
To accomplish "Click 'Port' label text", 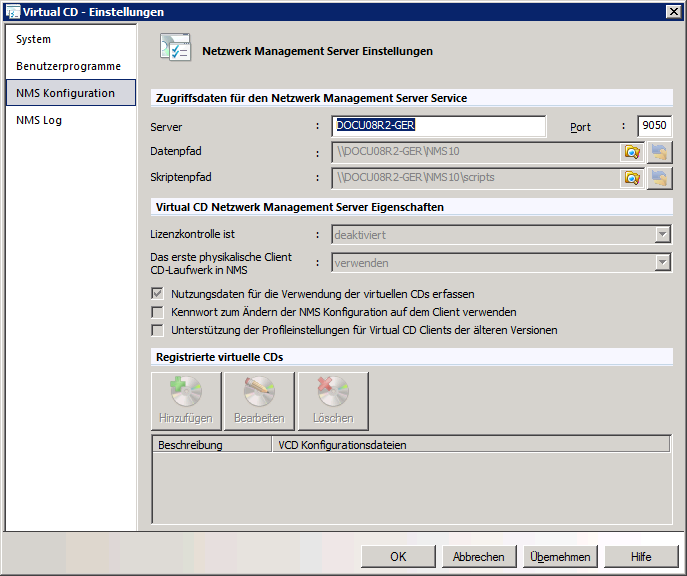I will (x=580, y=127).
